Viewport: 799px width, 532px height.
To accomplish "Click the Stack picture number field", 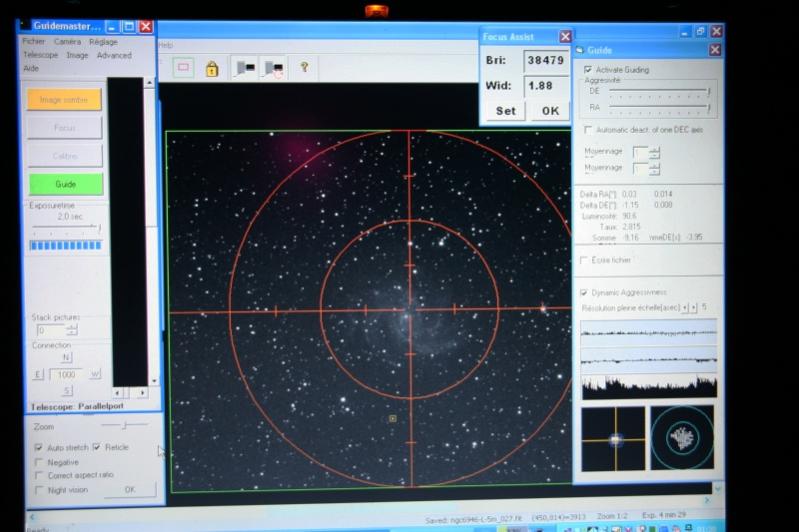I will pos(51,330).
